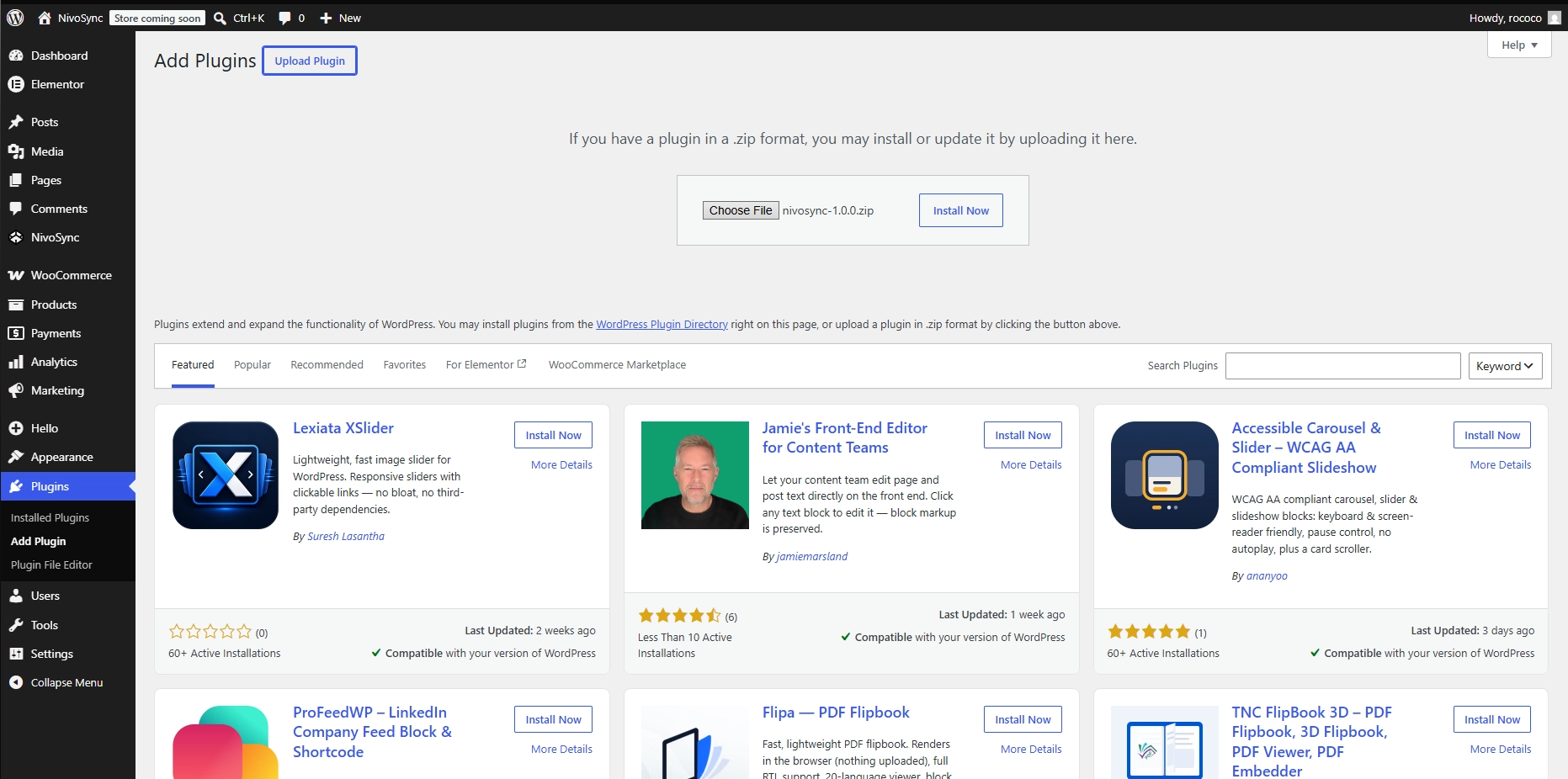
Task: Click the Pages icon in sidebar
Action: (x=16, y=180)
